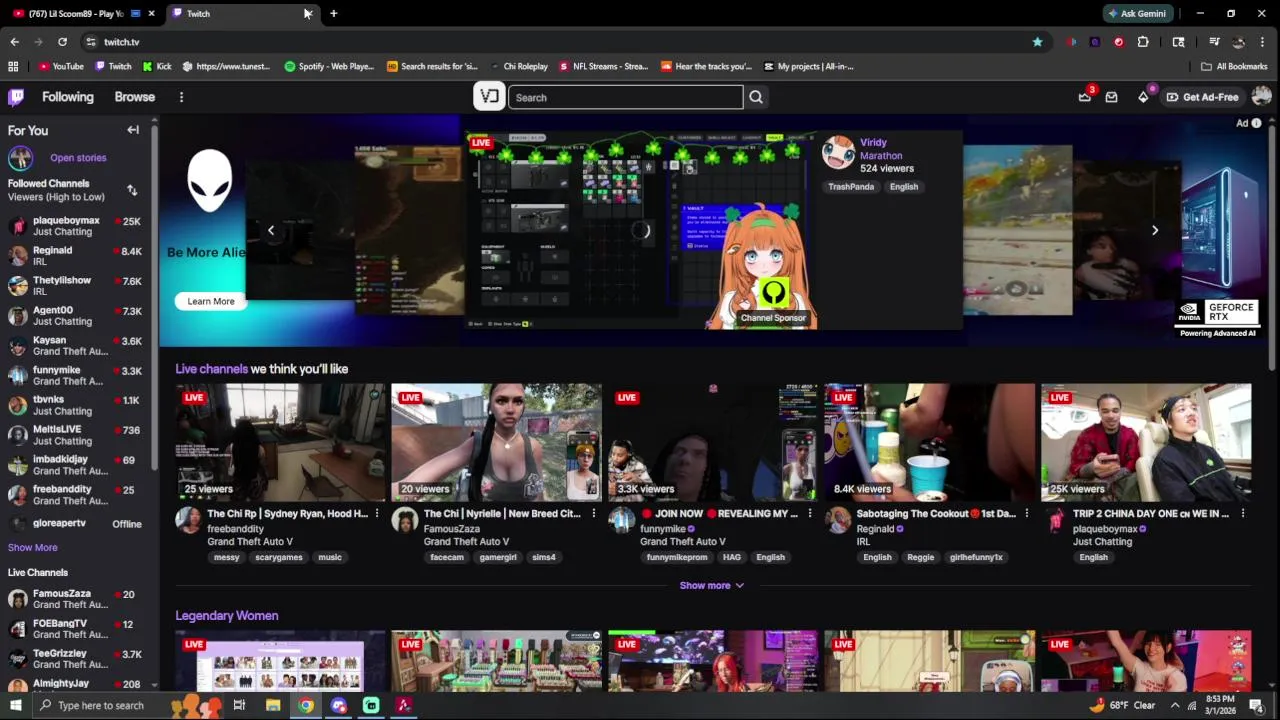Open stories link in sidebar
This screenshot has width=1280, height=720.
pos(78,158)
